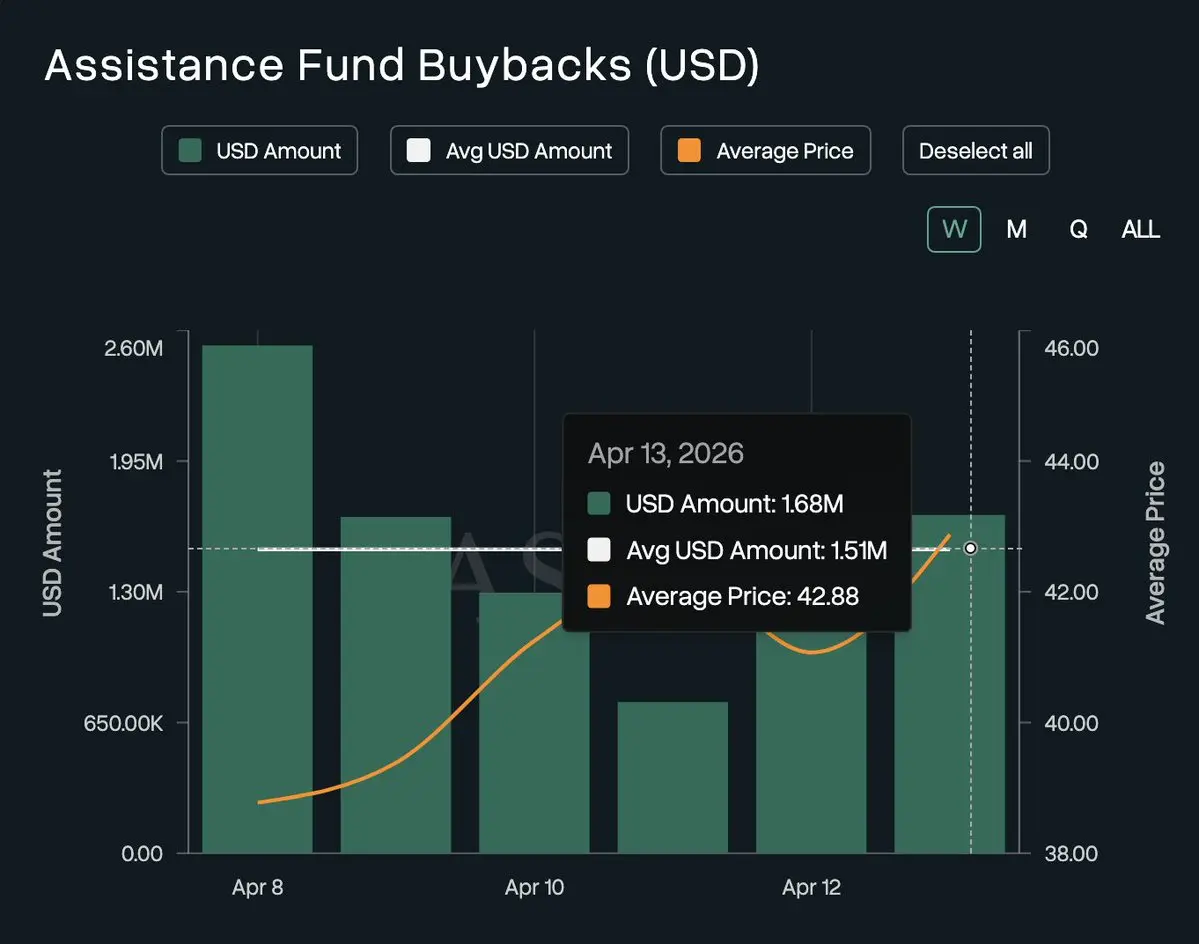Click the Apr 12 x-axis label
The width and height of the screenshot is (1199, 944).
811,888
